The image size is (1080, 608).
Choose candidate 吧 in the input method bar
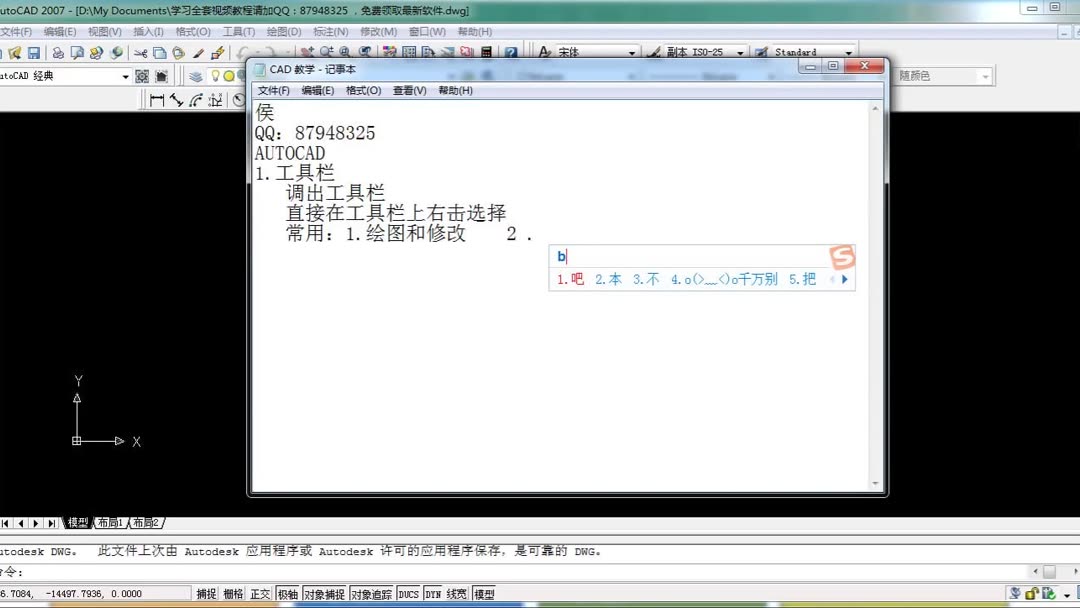click(573, 279)
